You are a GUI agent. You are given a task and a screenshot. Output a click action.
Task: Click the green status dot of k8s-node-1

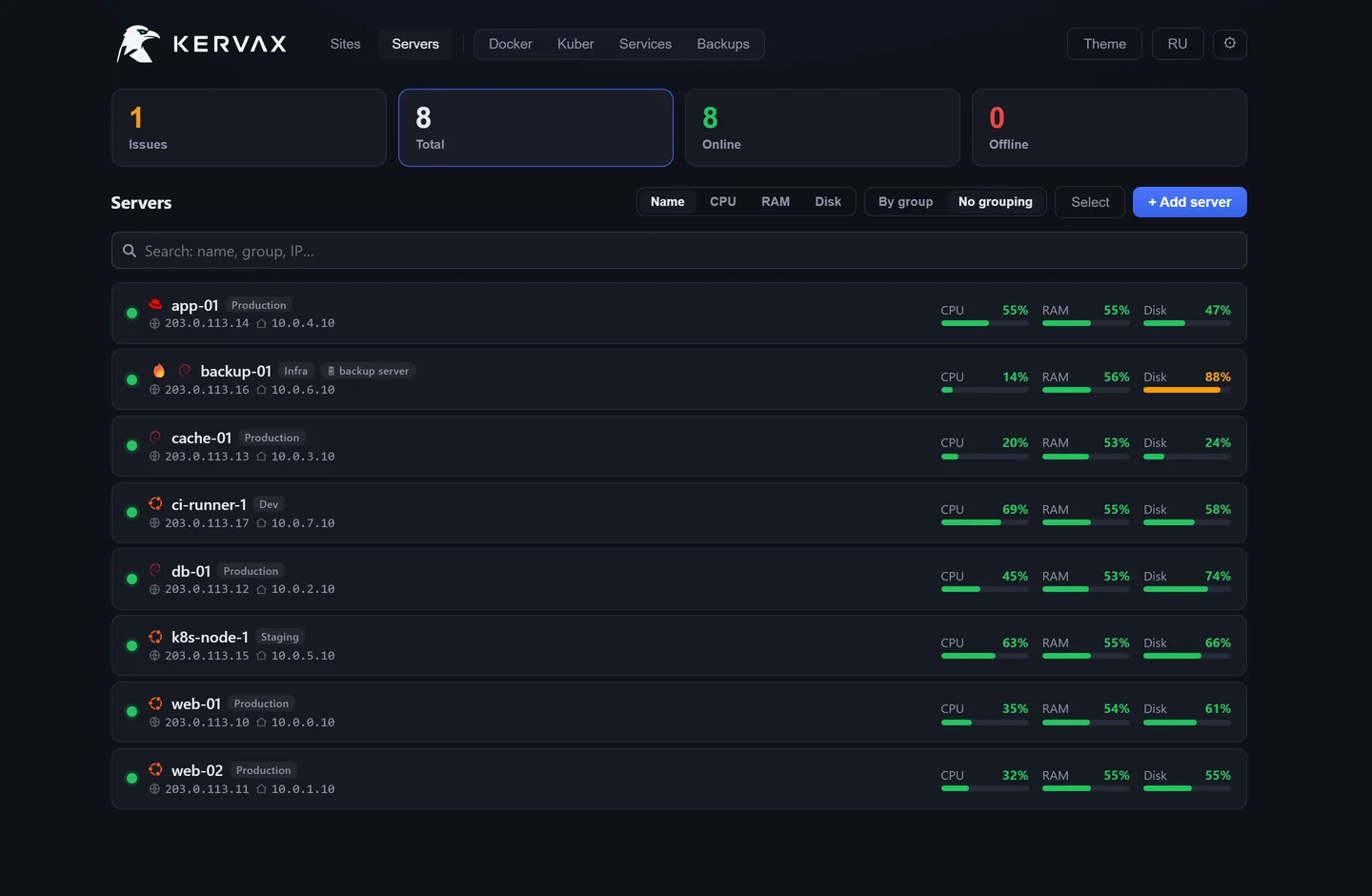point(131,645)
